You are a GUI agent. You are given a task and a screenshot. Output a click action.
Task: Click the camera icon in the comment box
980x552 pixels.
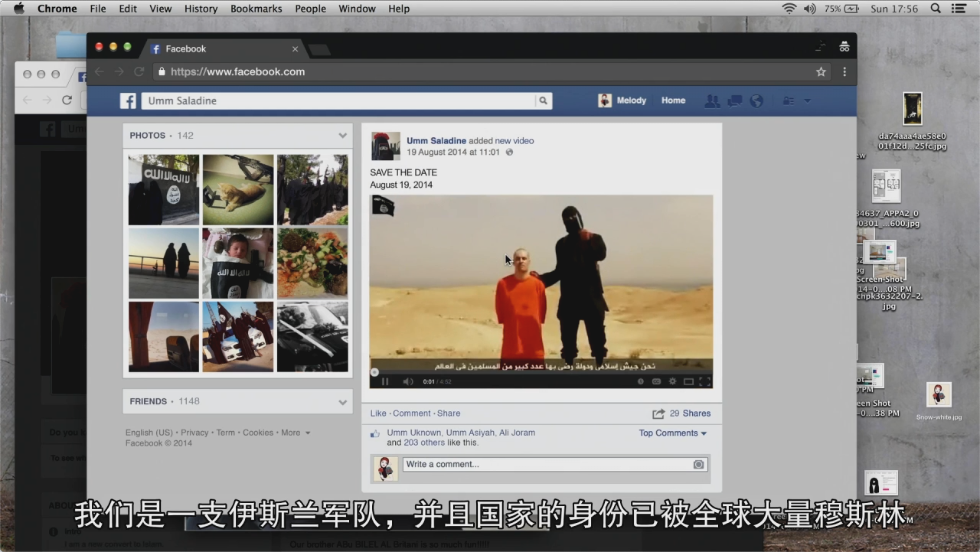click(698, 464)
